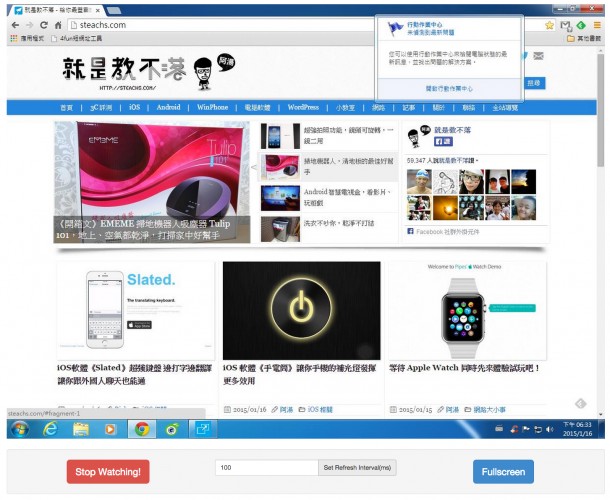Click the iOS 軟體《Slated》 article title
Screen dimensions: 610x500
[135, 374]
